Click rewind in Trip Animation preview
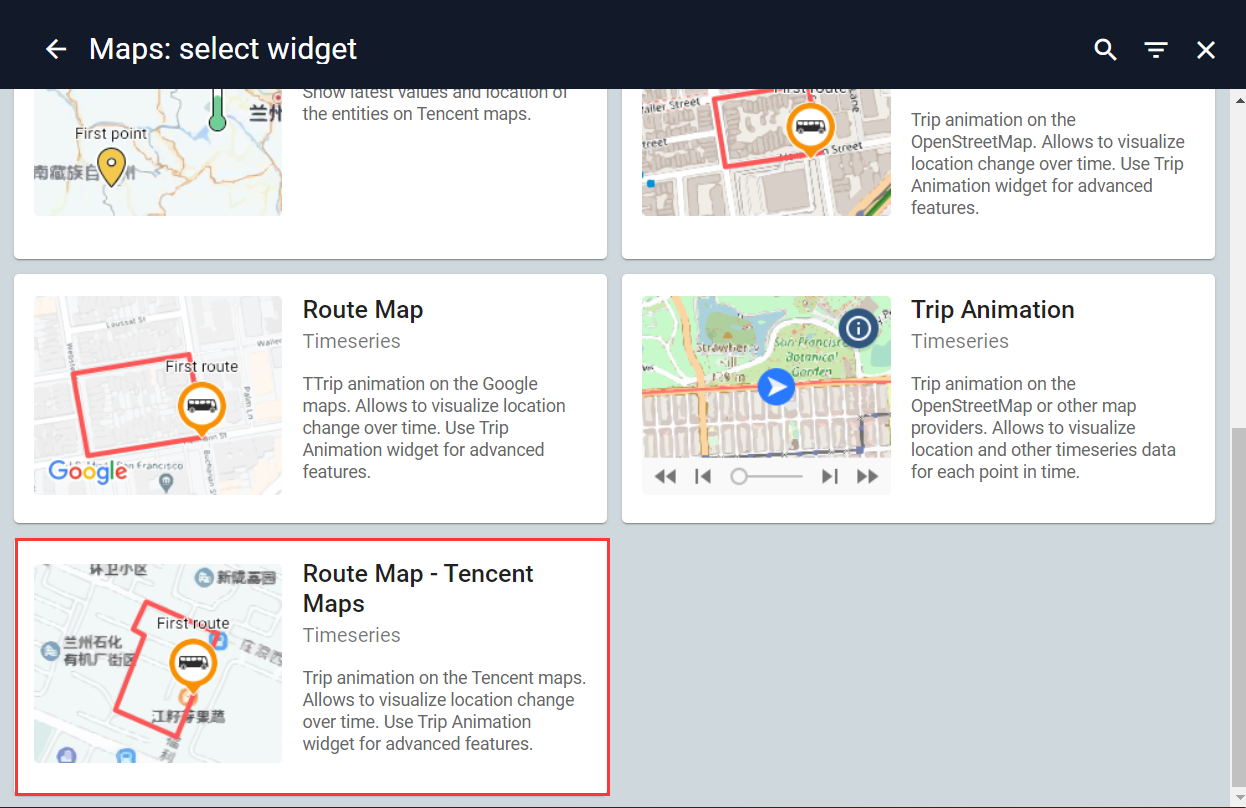The image size is (1246, 808). pos(665,476)
